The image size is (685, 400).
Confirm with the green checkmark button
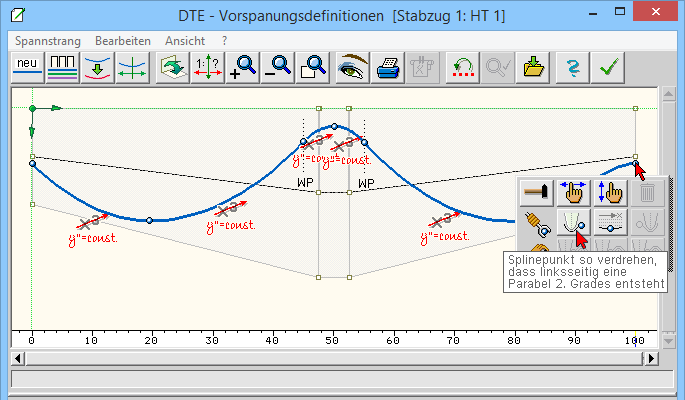point(606,68)
